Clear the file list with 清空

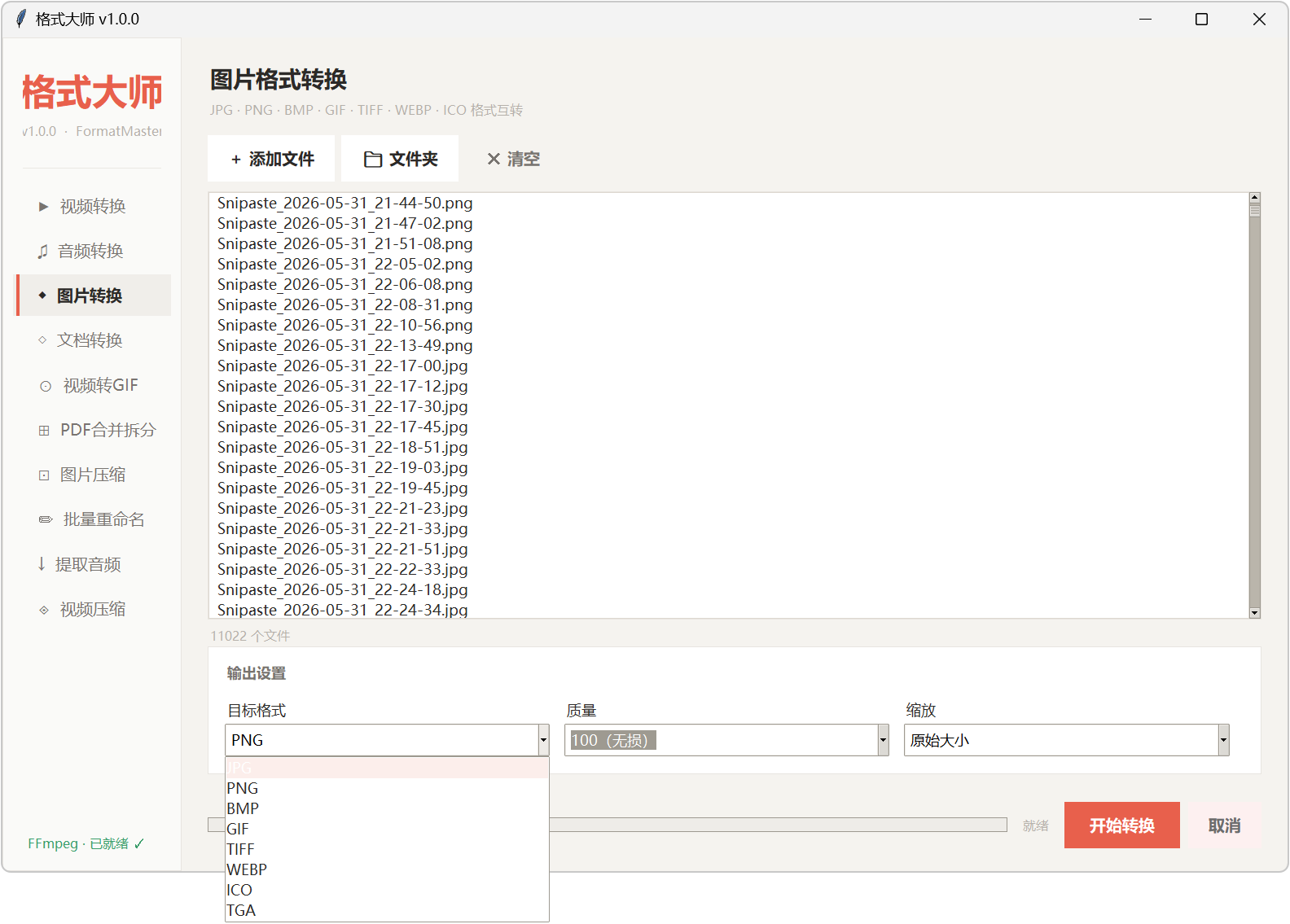click(x=513, y=159)
